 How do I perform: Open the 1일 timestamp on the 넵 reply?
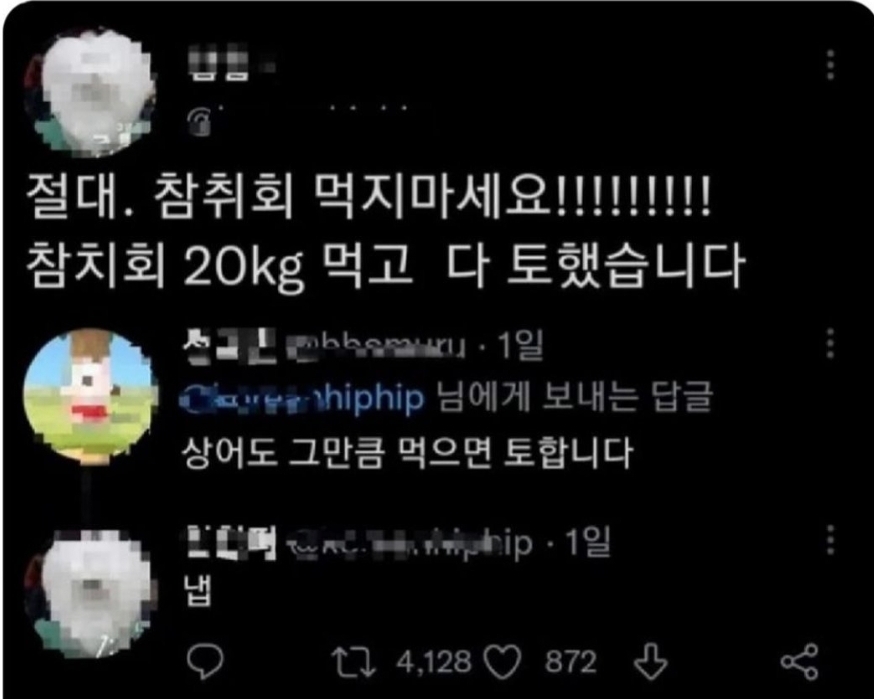coord(588,542)
